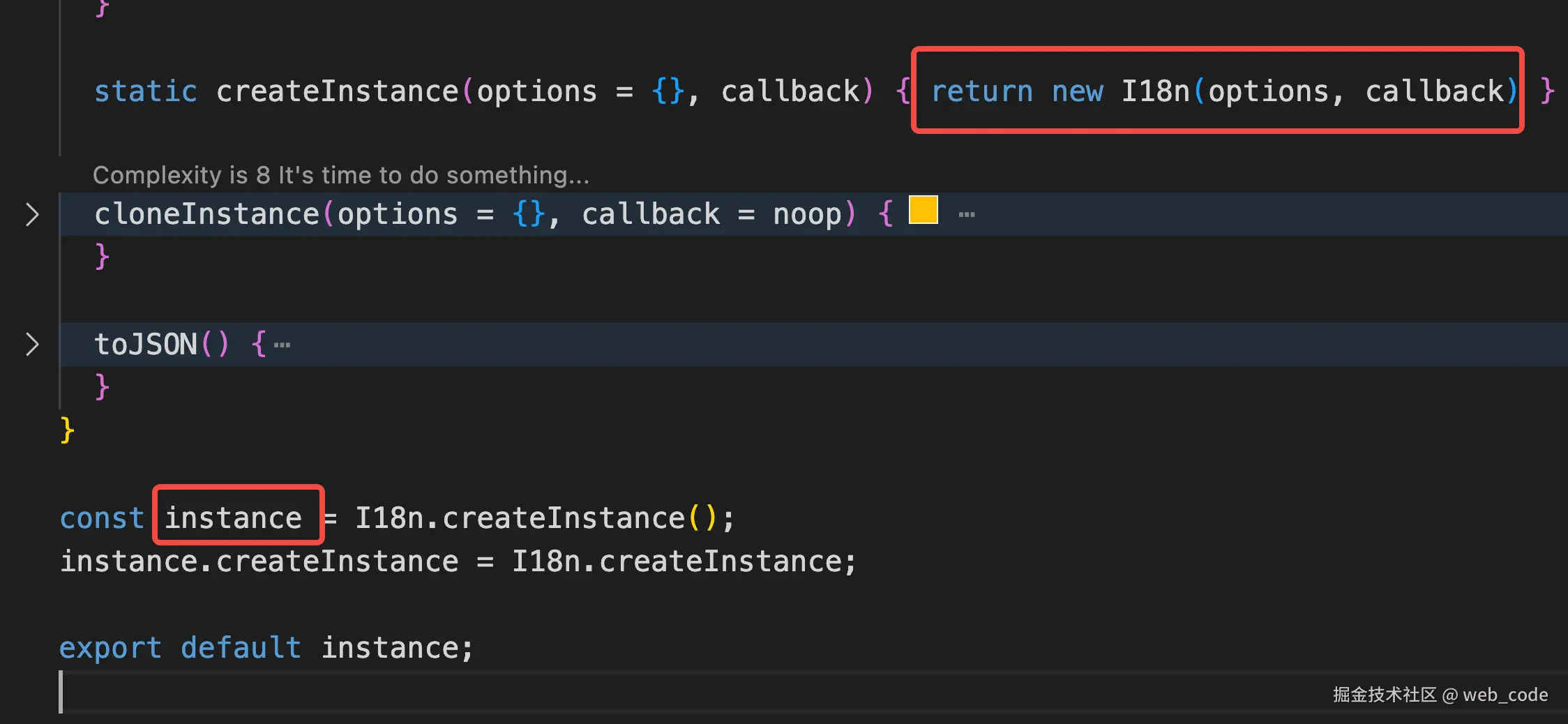Unfold the ellipsis after the yellow square
Viewport: 1568px width, 724px height.
click(x=967, y=215)
